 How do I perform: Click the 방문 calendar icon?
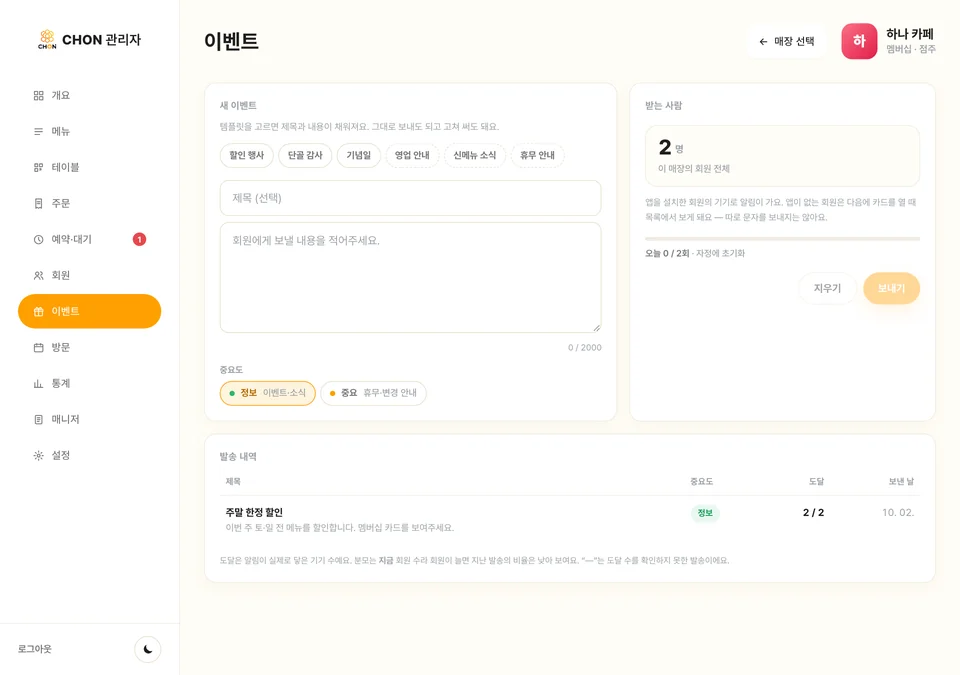click(x=39, y=347)
